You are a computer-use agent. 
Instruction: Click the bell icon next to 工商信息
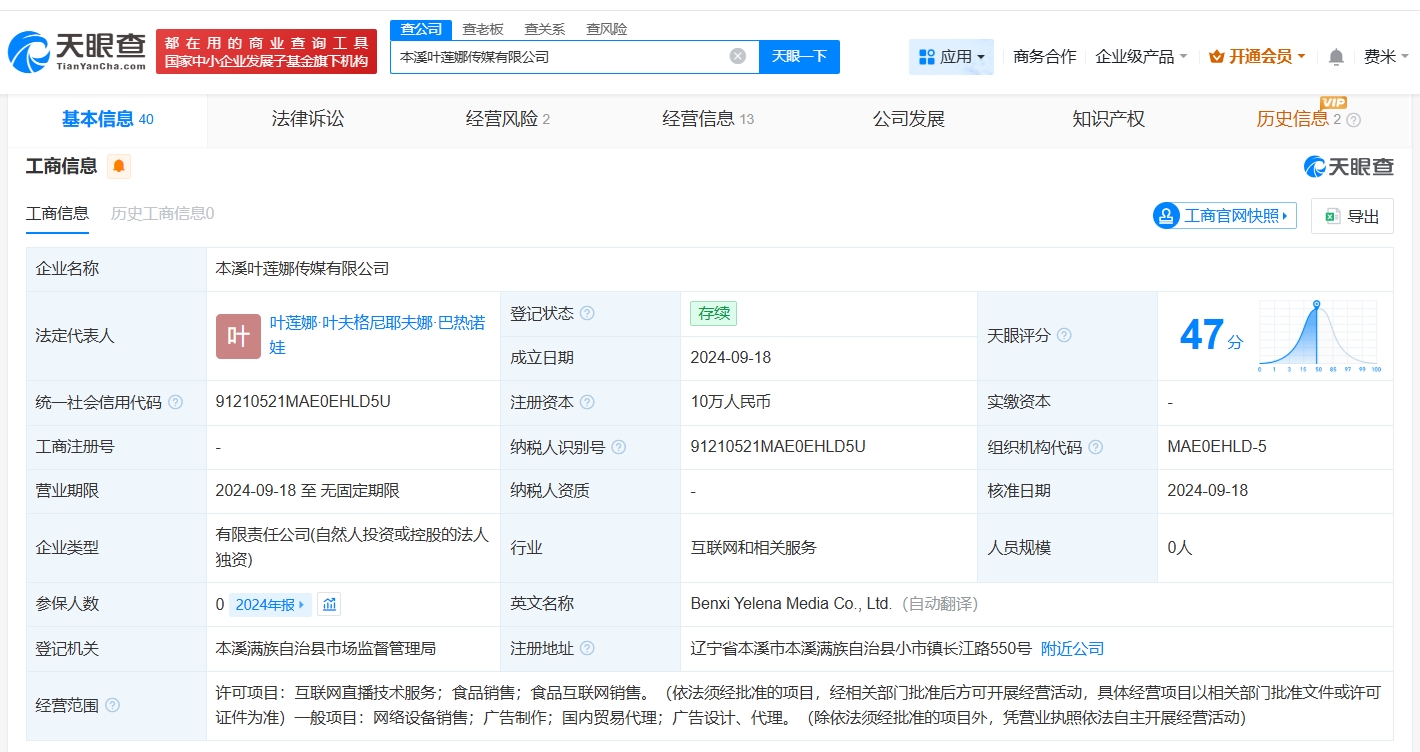click(119, 167)
